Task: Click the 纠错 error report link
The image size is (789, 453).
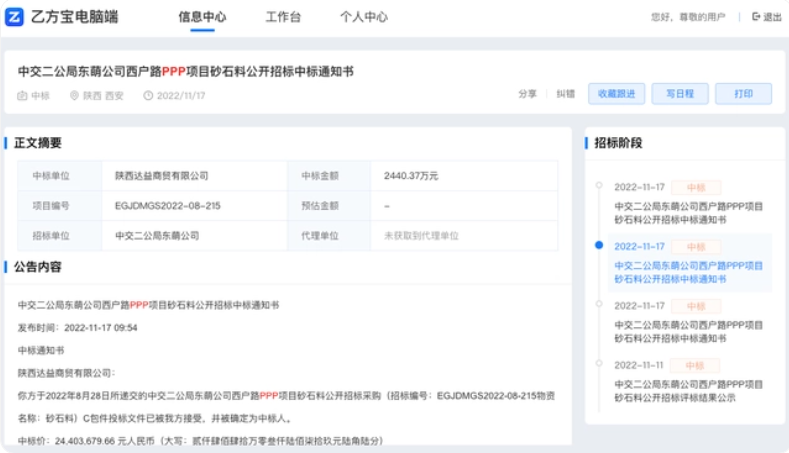Action: [x=566, y=94]
